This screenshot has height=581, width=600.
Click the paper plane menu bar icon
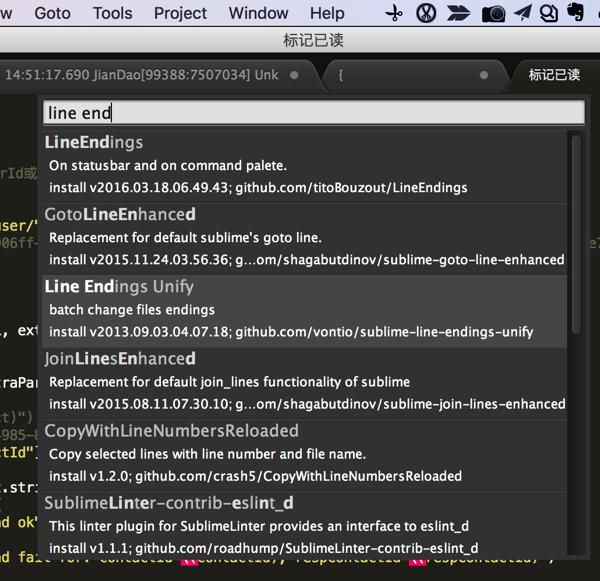[x=523, y=14]
